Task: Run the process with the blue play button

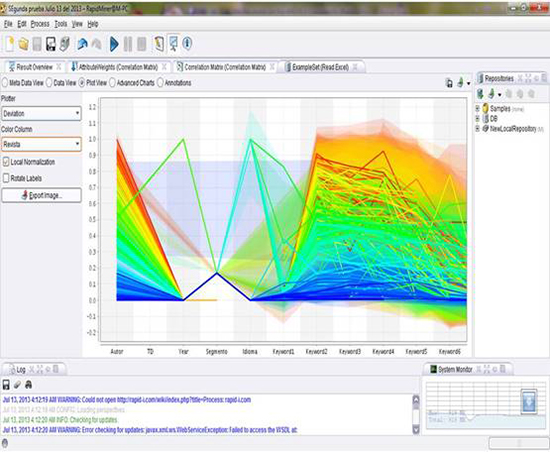Action: pyautogui.click(x=114, y=45)
